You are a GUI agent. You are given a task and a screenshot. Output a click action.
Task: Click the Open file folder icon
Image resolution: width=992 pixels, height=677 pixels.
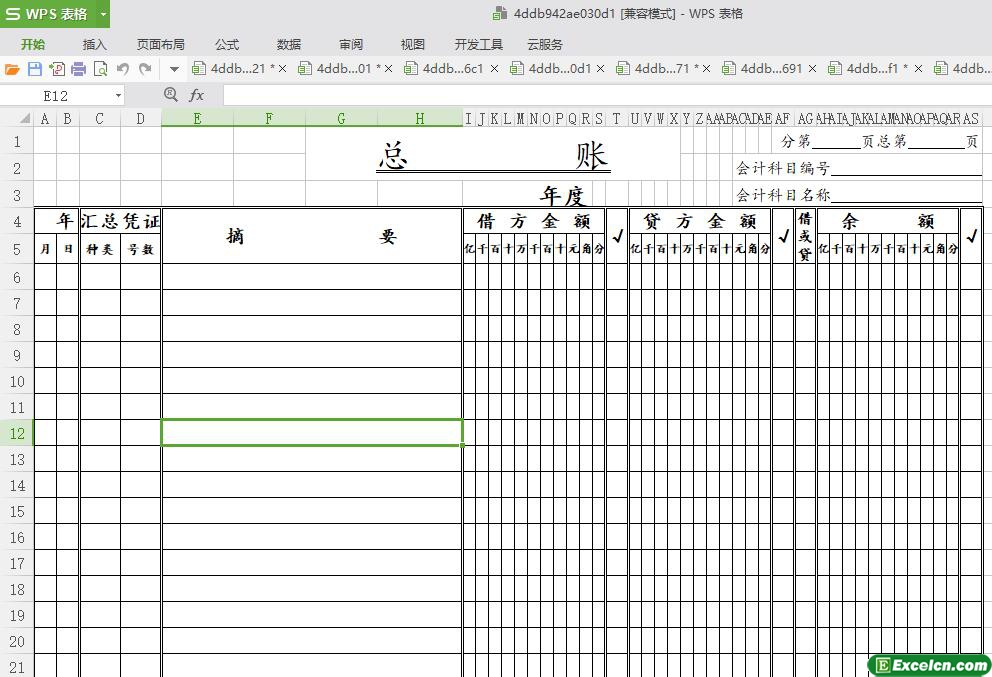[x=12, y=69]
